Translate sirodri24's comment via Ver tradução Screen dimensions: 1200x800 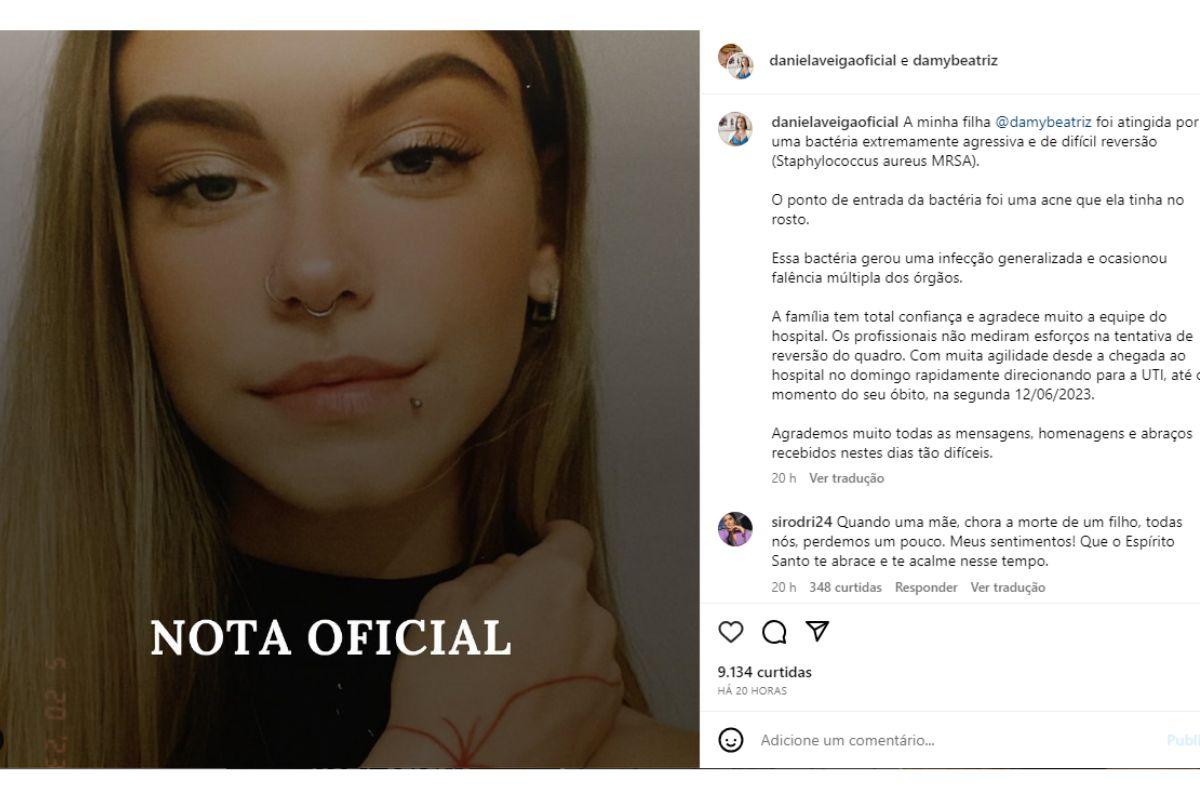pos(1007,587)
